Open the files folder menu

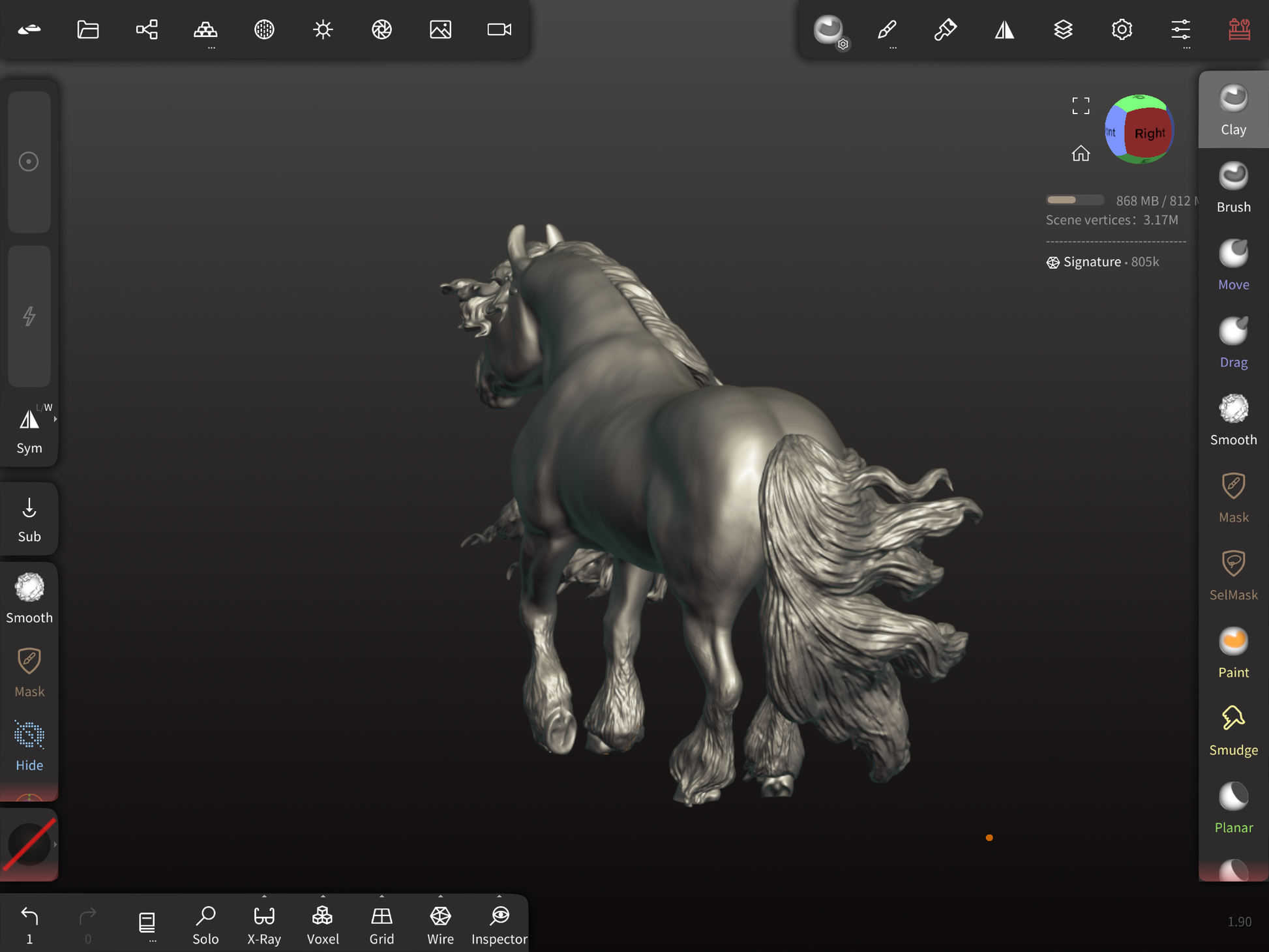point(88,29)
